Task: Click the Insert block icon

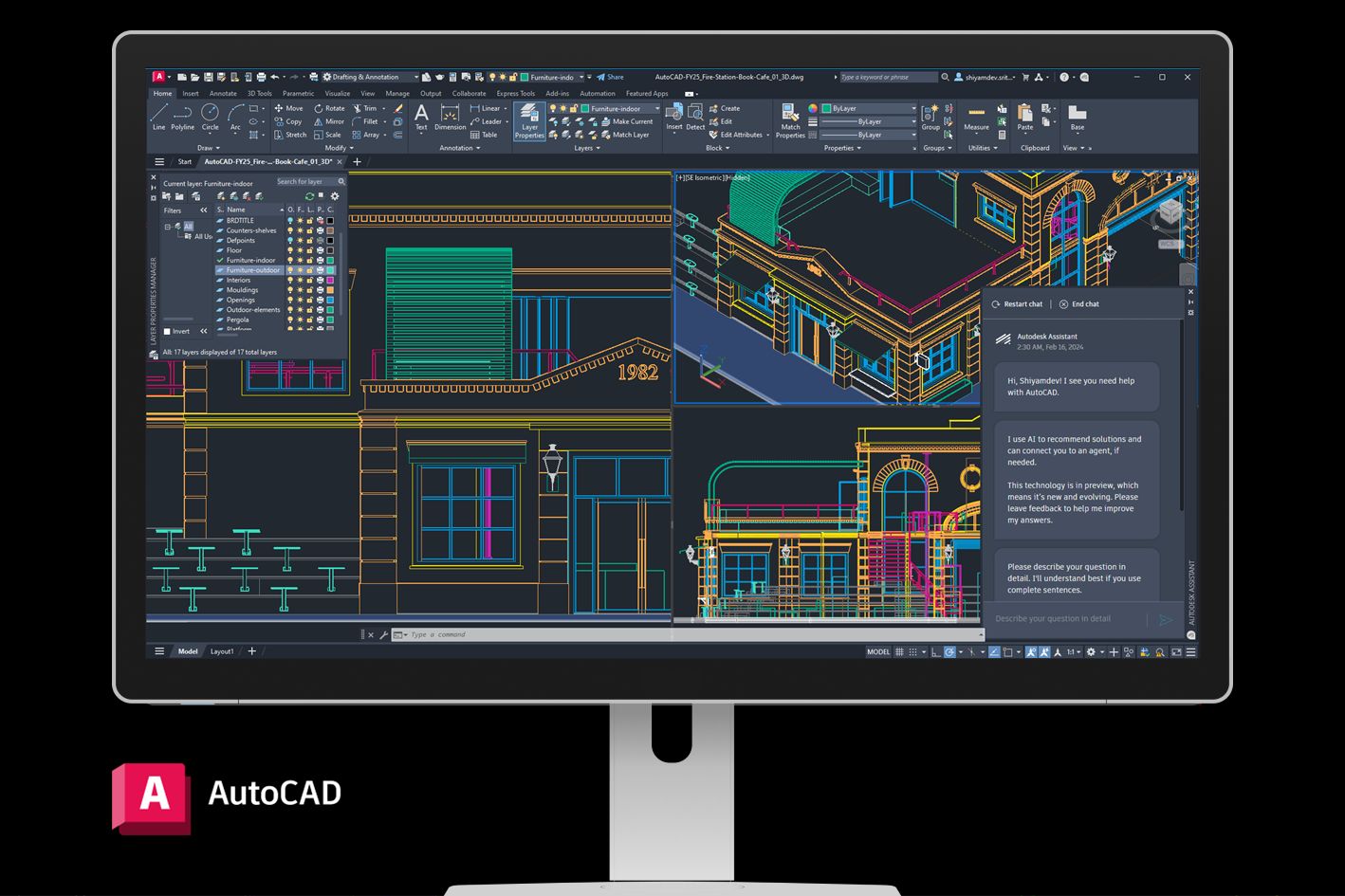Action: 674,117
